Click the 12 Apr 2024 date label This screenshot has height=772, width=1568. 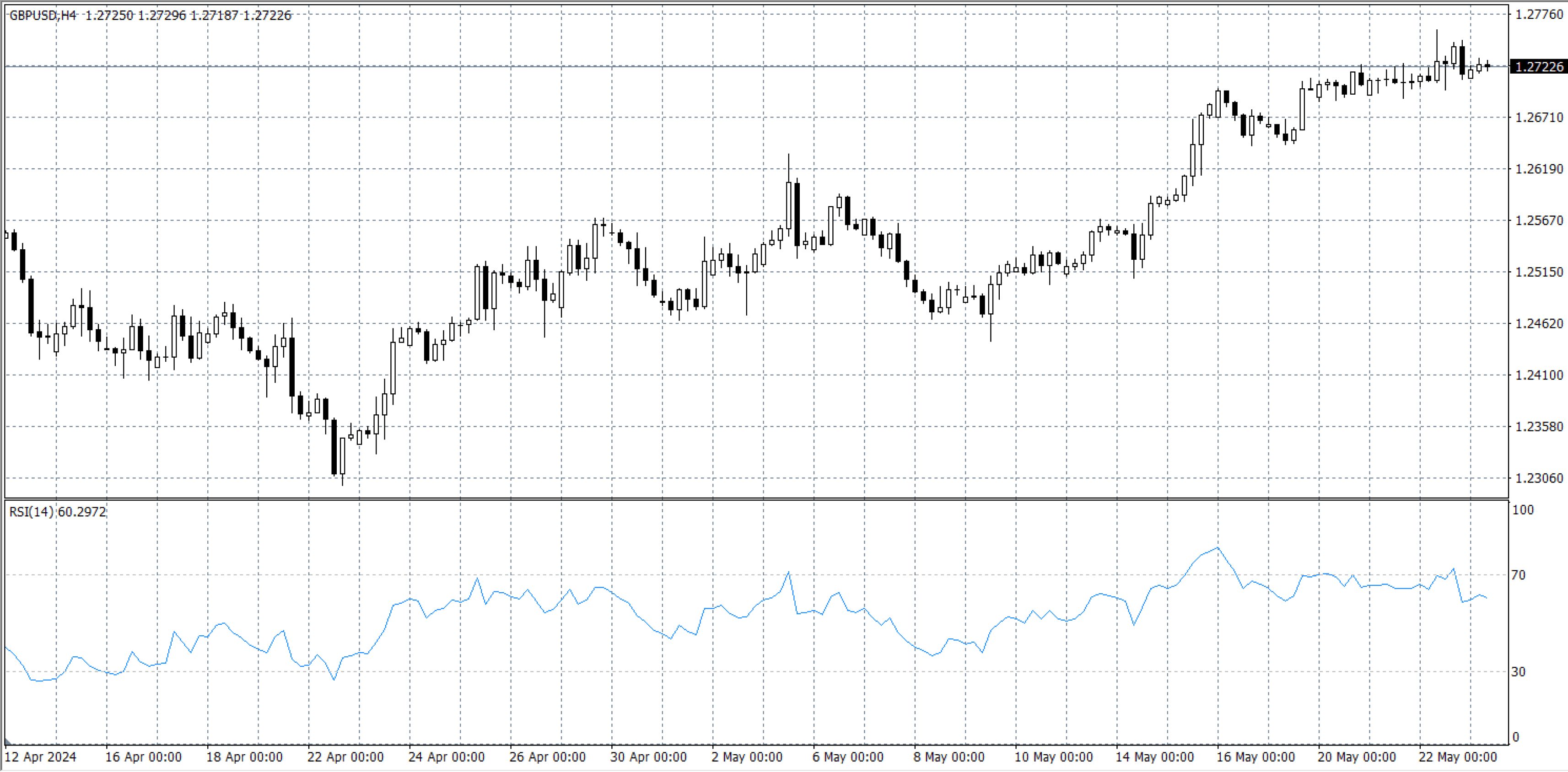point(40,757)
